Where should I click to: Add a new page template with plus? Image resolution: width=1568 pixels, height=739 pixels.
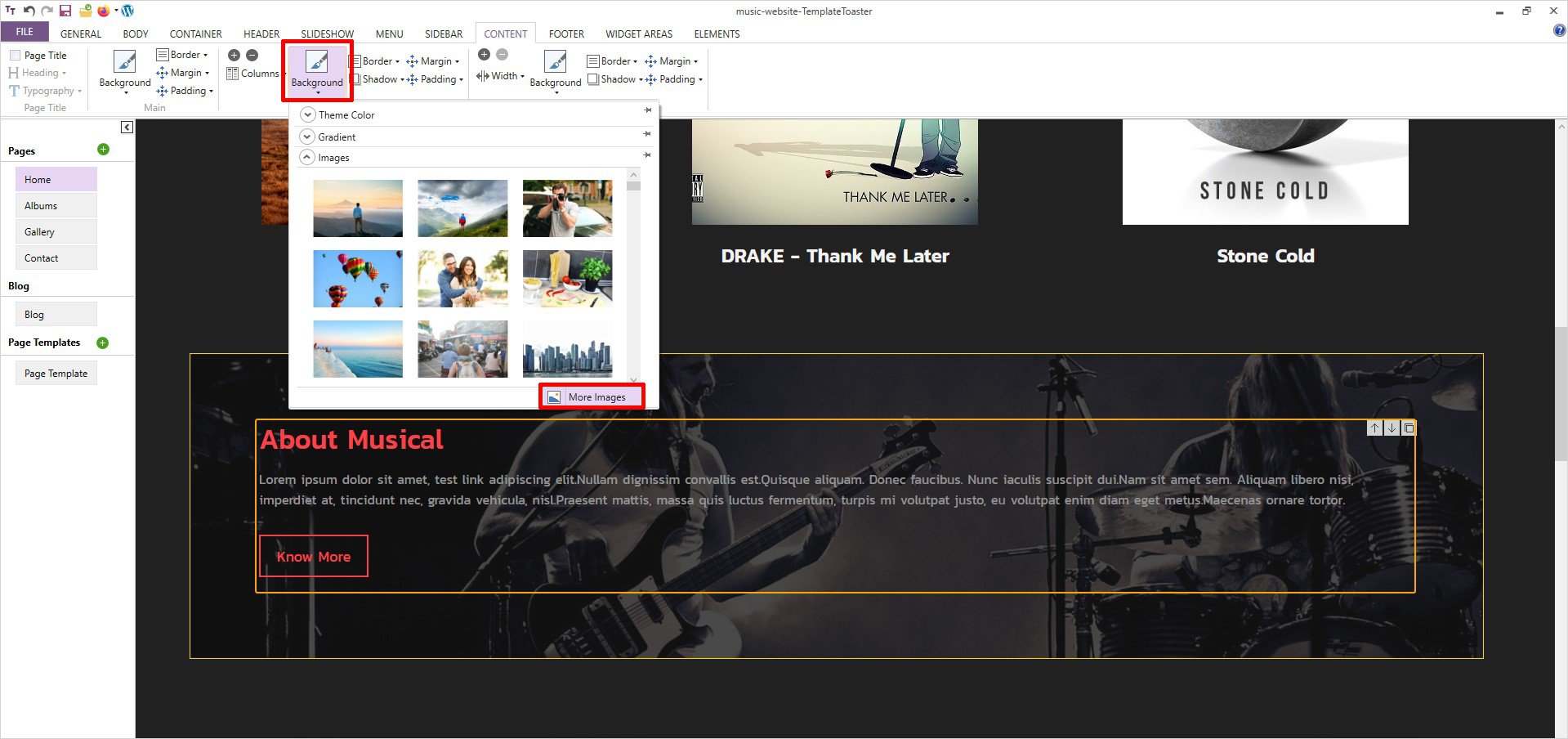coord(103,343)
